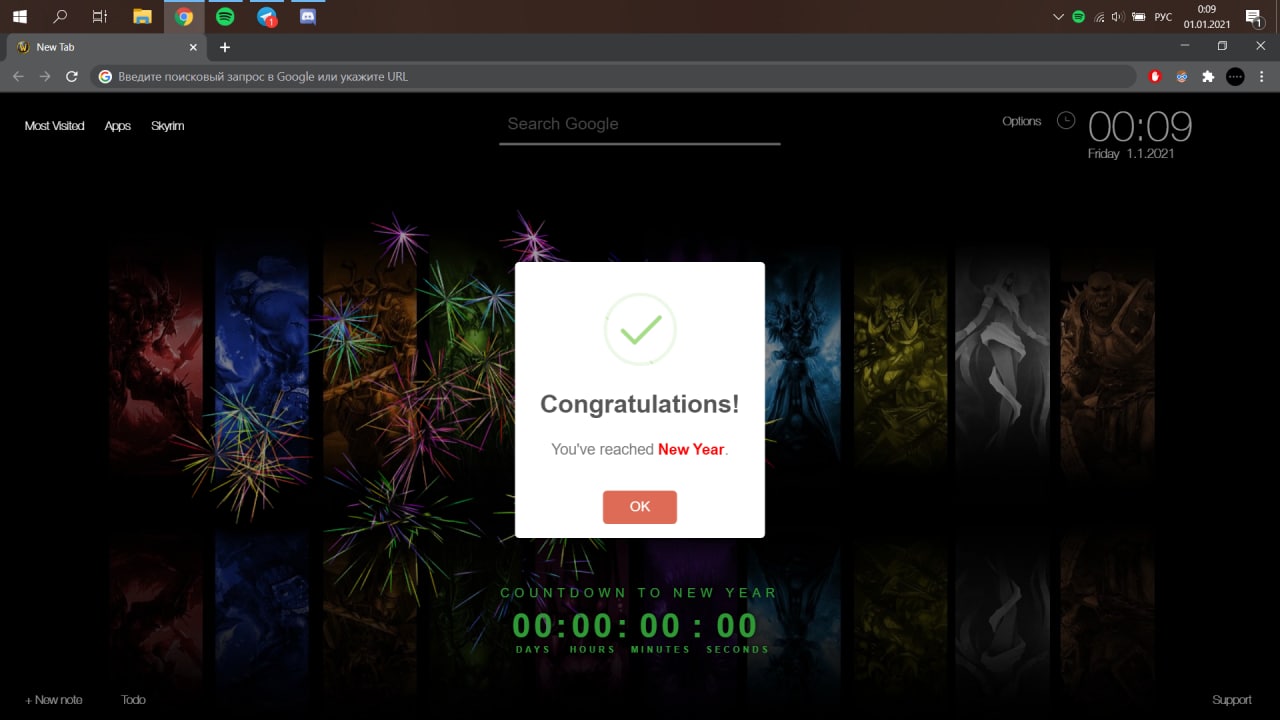The image size is (1280, 720).
Task: Switch the РУС input language
Action: point(1163,17)
